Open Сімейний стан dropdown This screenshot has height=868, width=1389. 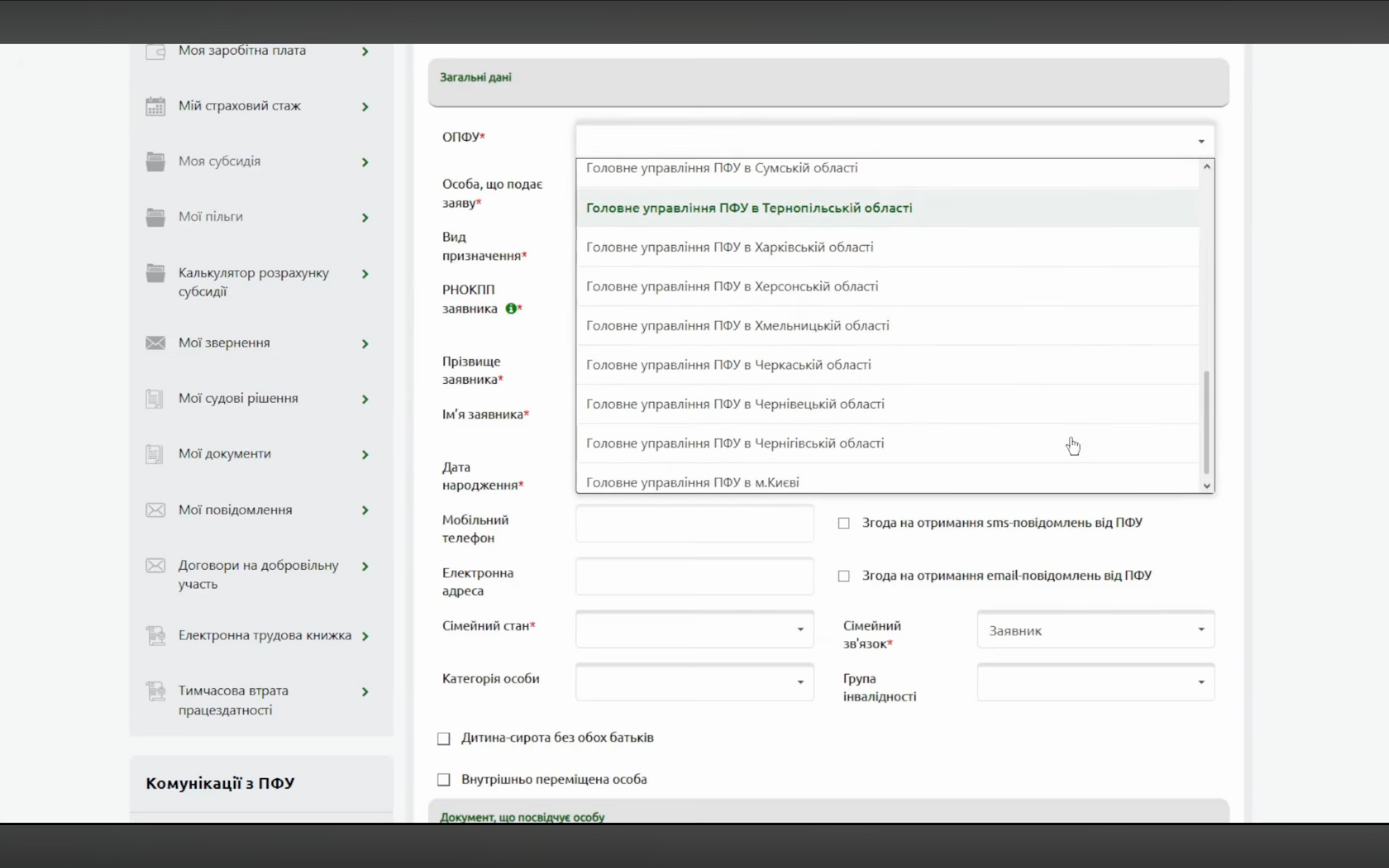pyautogui.click(x=694, y=629)
